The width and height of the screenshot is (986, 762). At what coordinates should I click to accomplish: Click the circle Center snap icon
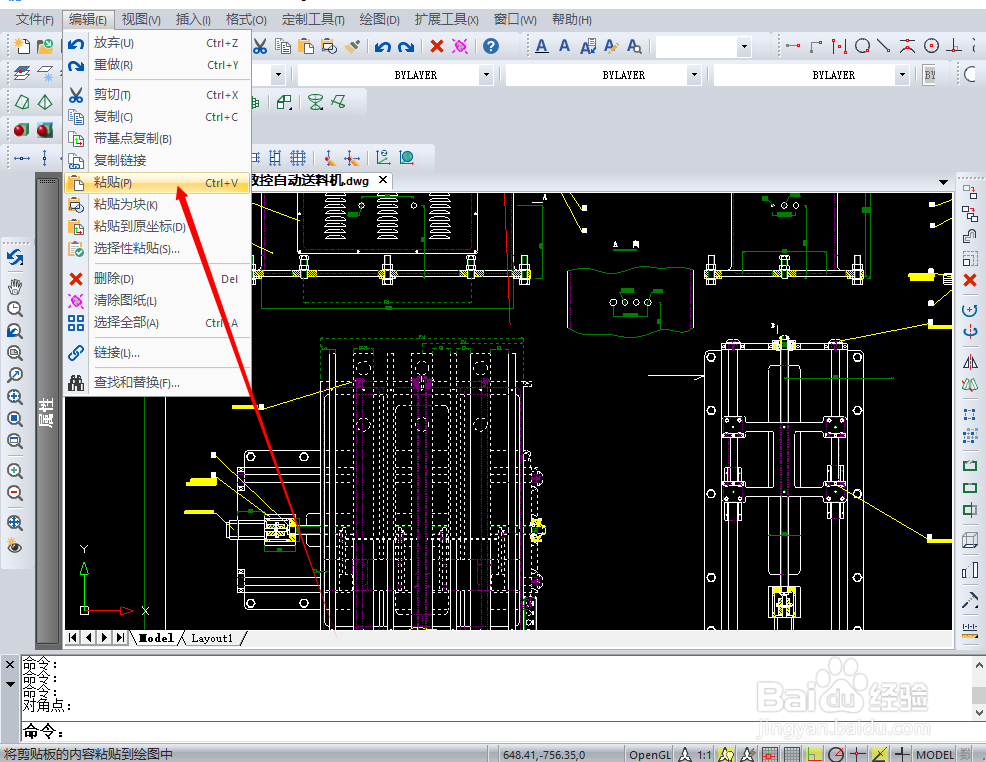coord(931,46)
